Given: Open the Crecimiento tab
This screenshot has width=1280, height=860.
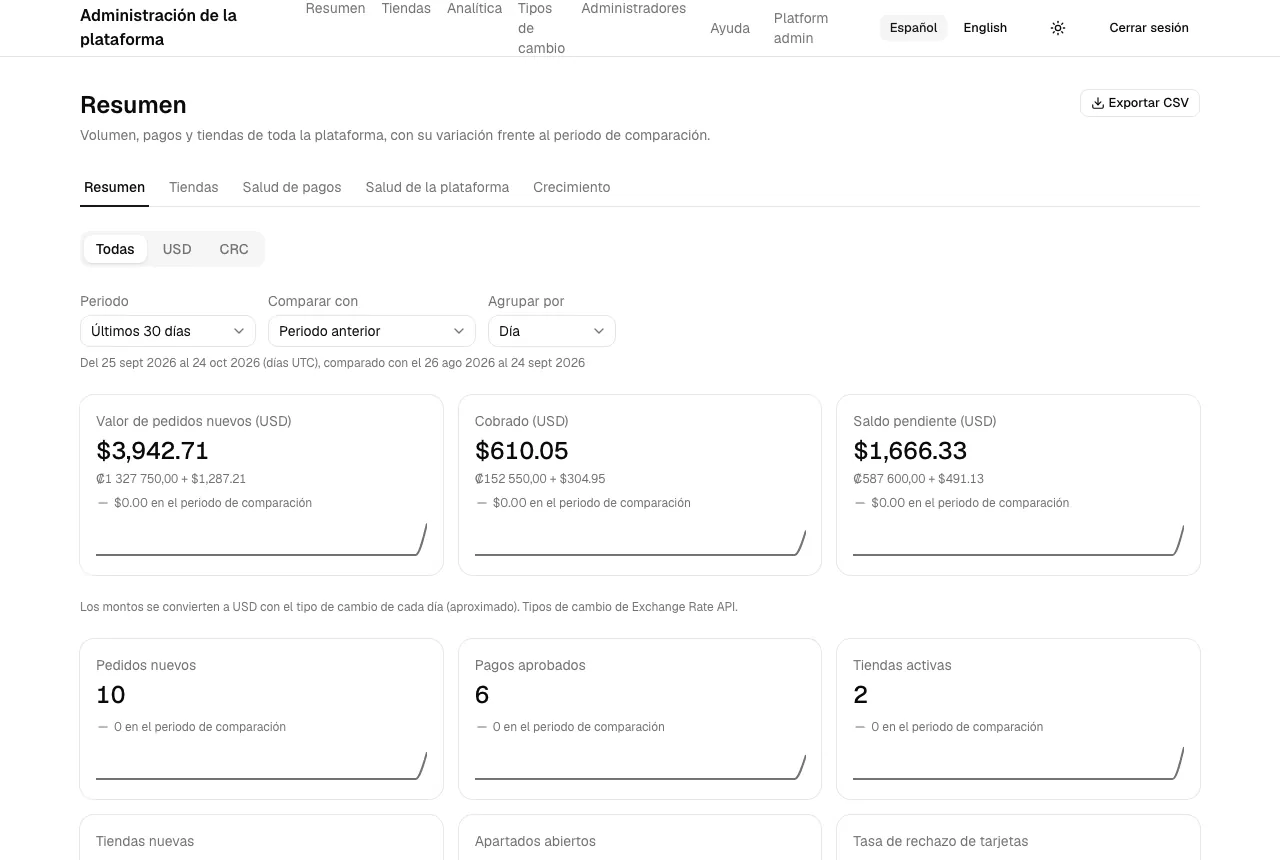Looking at the screenshot, I should pyautogui.click(x=571, y=187).
